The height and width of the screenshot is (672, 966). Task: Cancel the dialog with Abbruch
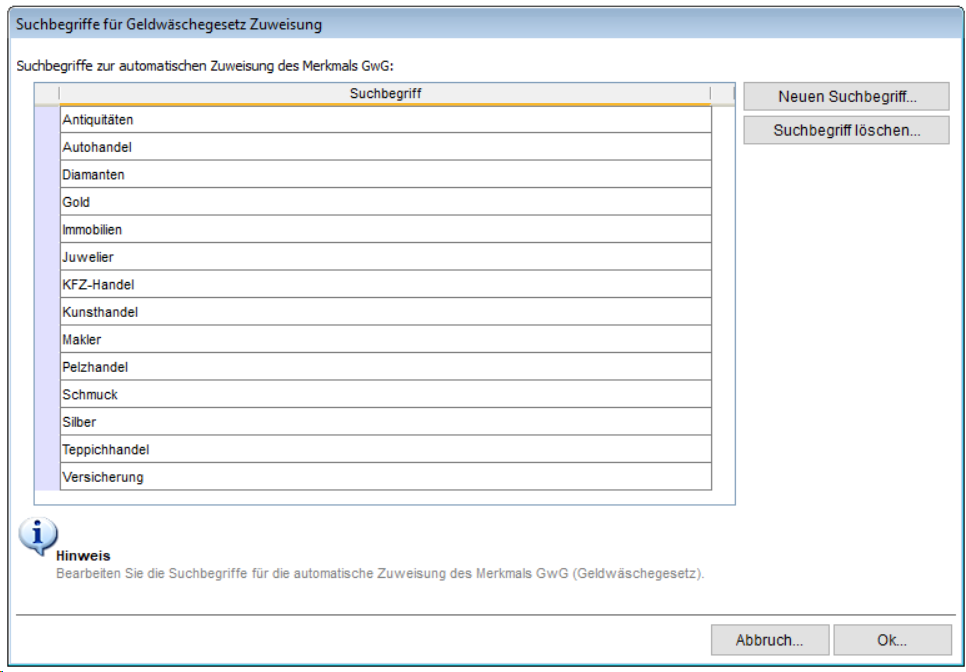pyautogui.click(x=770, y=640)
